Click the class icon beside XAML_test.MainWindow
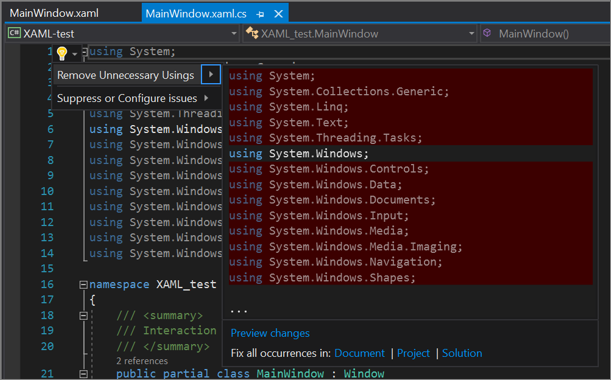The height and width of the screenshot is (380, 611). click(252, 33)
